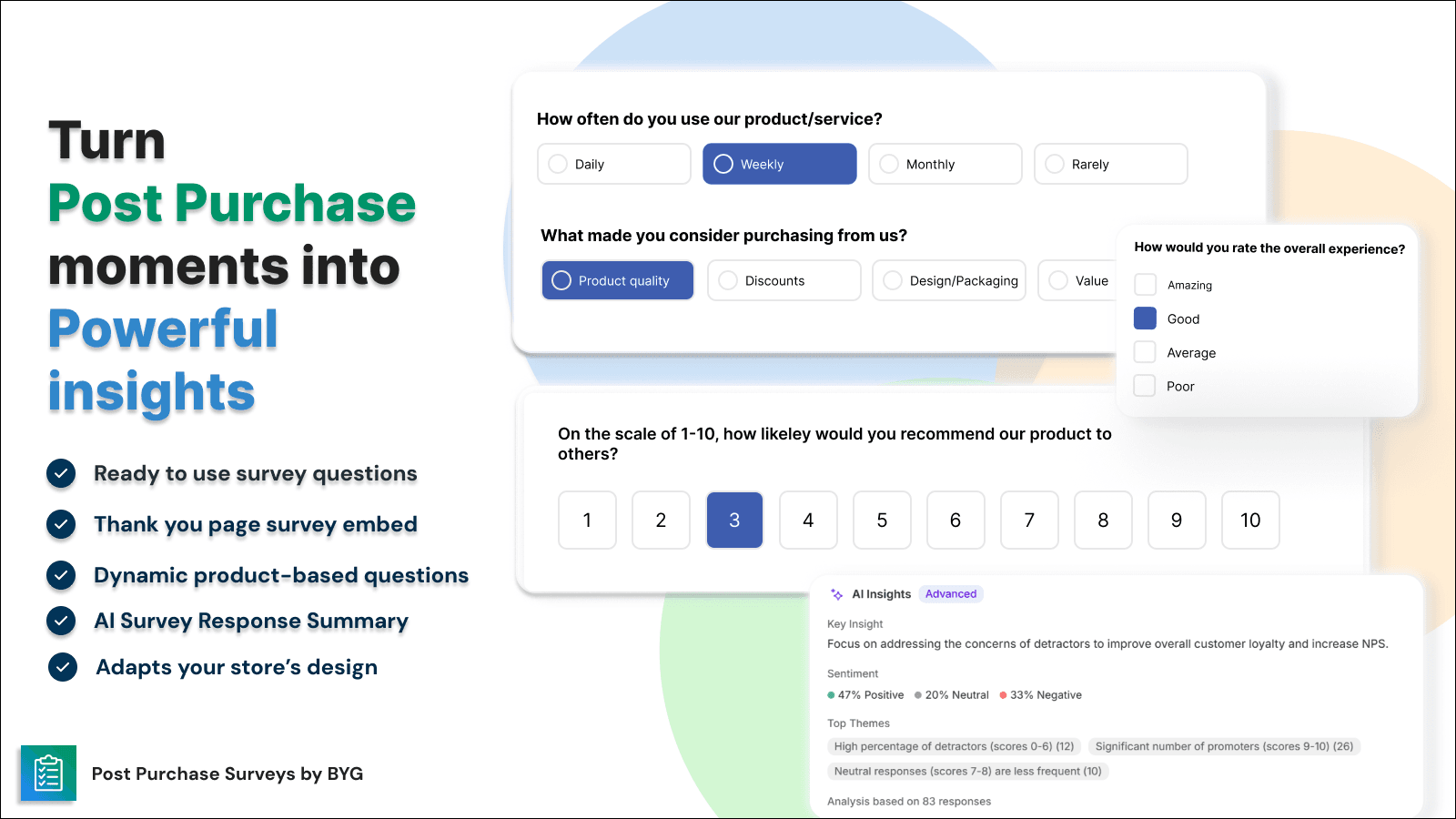Screen dimensions: 1456x819
Task: Click the AI Insights sparkle icon
Action: 836,593
